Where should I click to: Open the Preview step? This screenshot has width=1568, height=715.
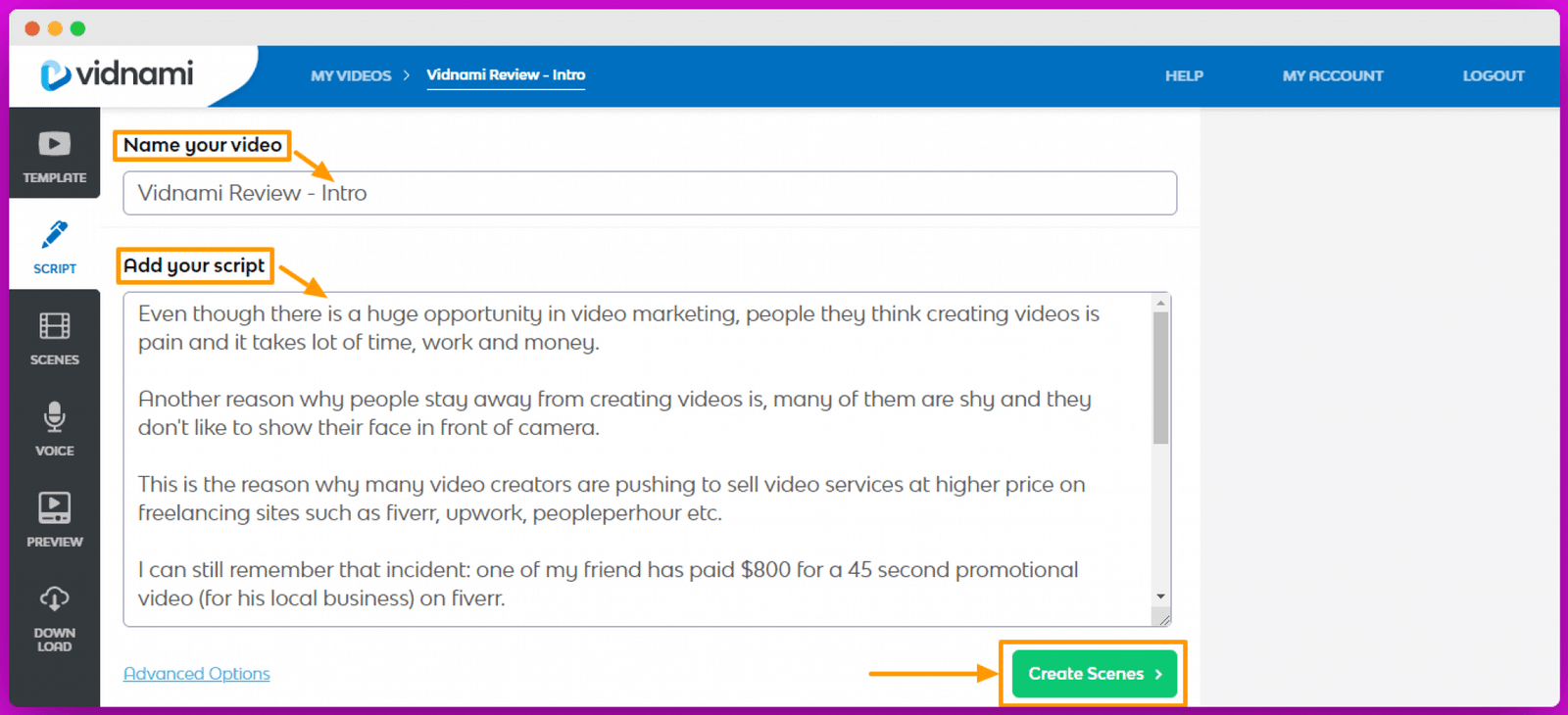pyautogui.click(x=55, y=520)
